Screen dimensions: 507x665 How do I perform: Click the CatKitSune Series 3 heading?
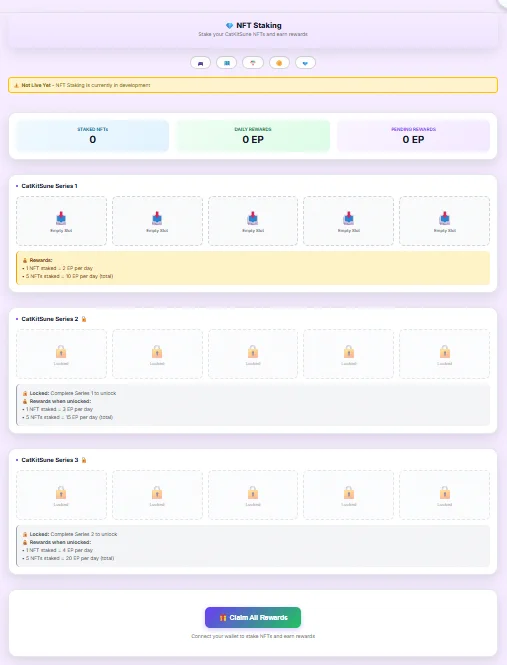point(50,460)
